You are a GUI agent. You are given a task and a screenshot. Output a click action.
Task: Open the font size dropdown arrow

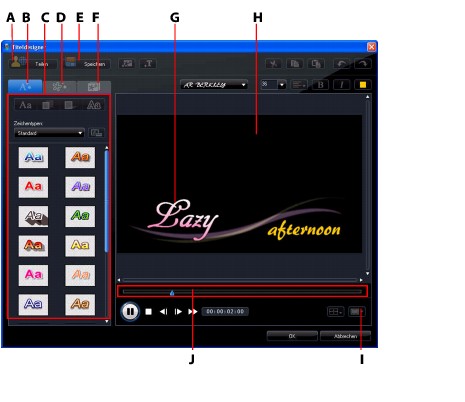click(x=282, y=85)
